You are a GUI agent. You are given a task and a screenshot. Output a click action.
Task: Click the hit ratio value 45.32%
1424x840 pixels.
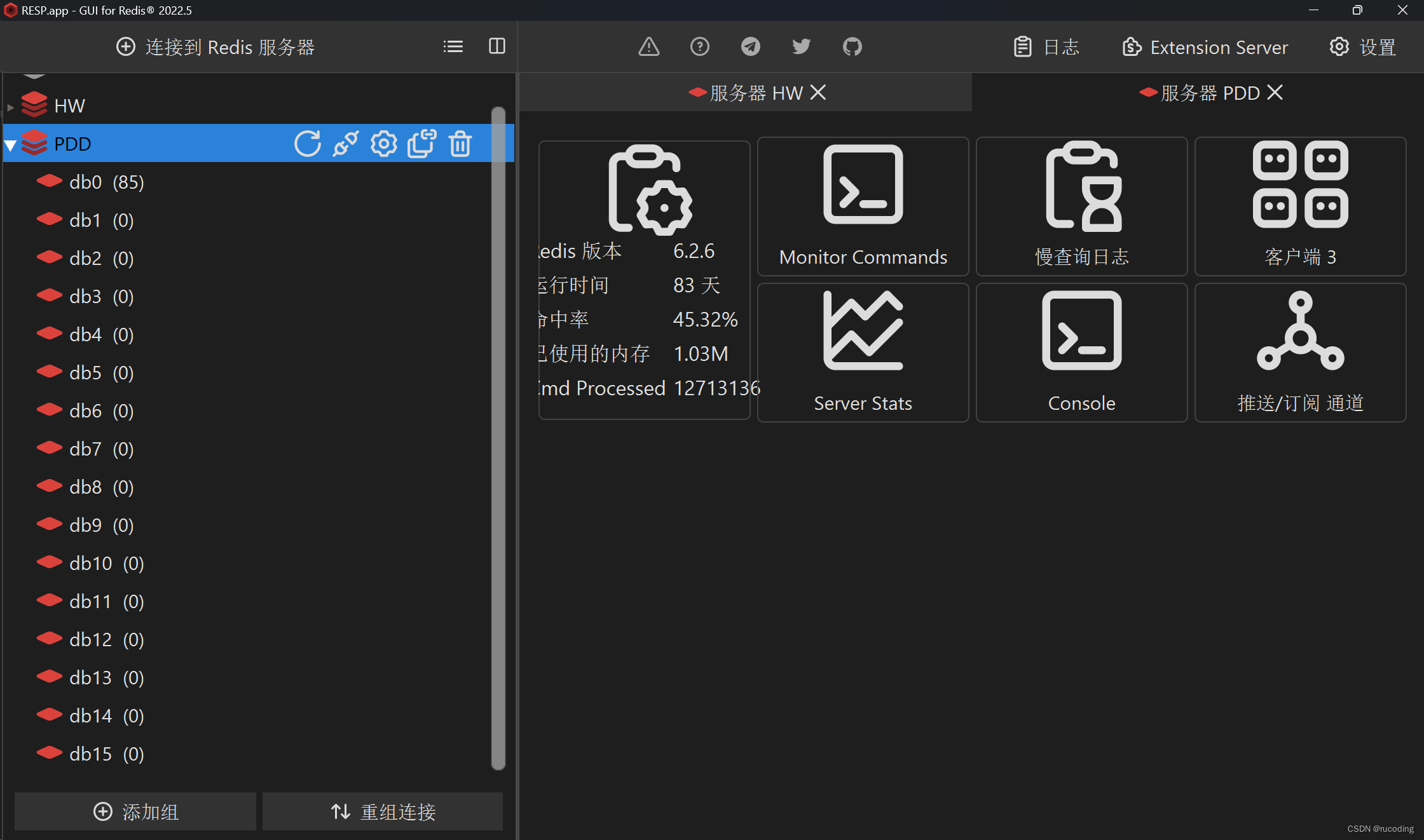pyautogui.click(x=706, y=320)
